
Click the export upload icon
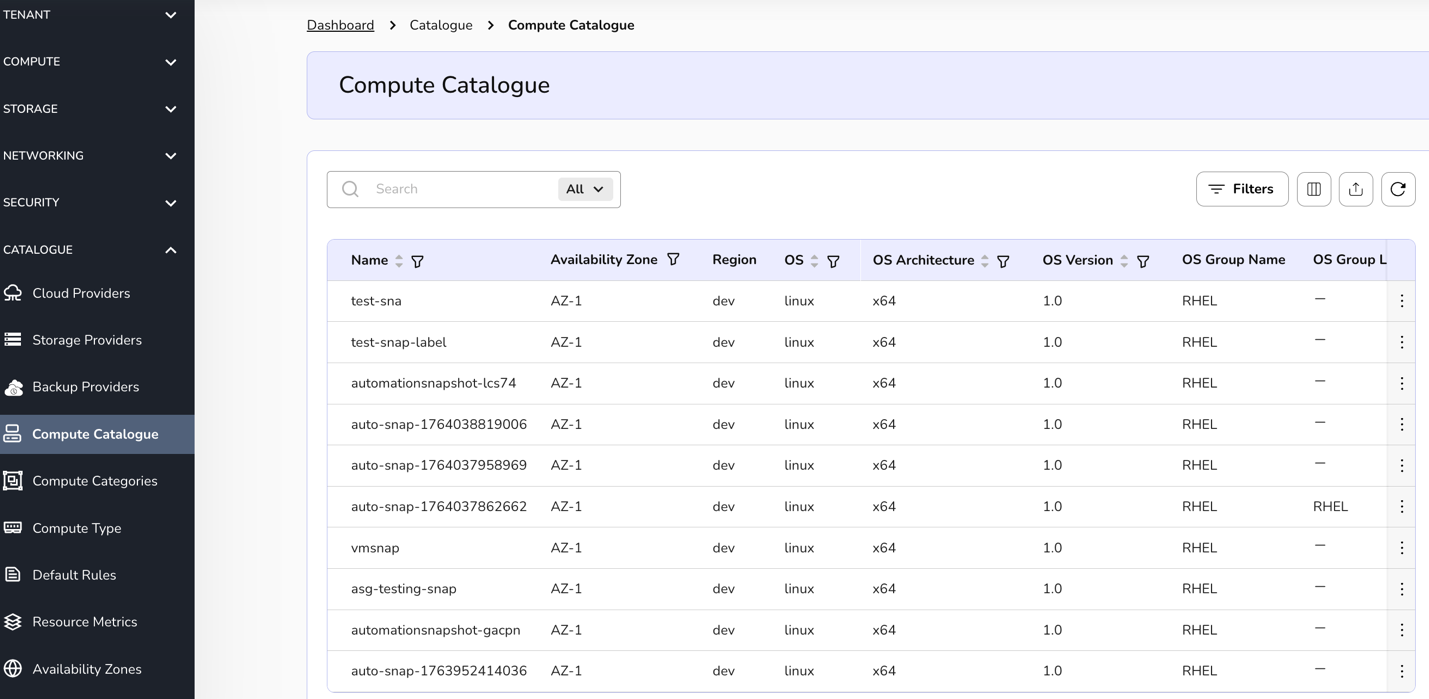tap(1355, 189)
